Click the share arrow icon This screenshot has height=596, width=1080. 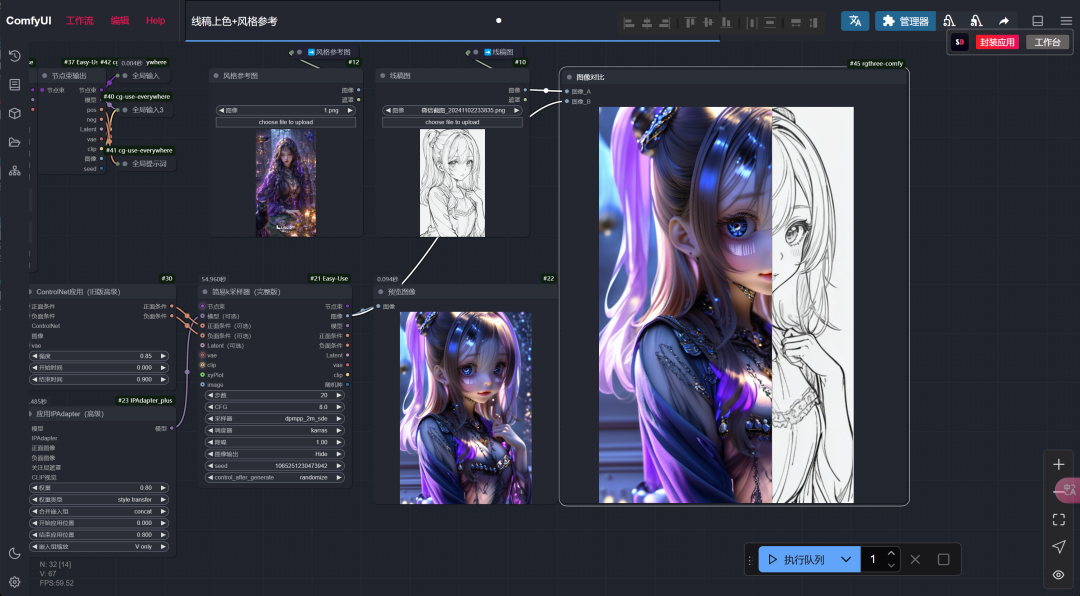coord(1004,21)
